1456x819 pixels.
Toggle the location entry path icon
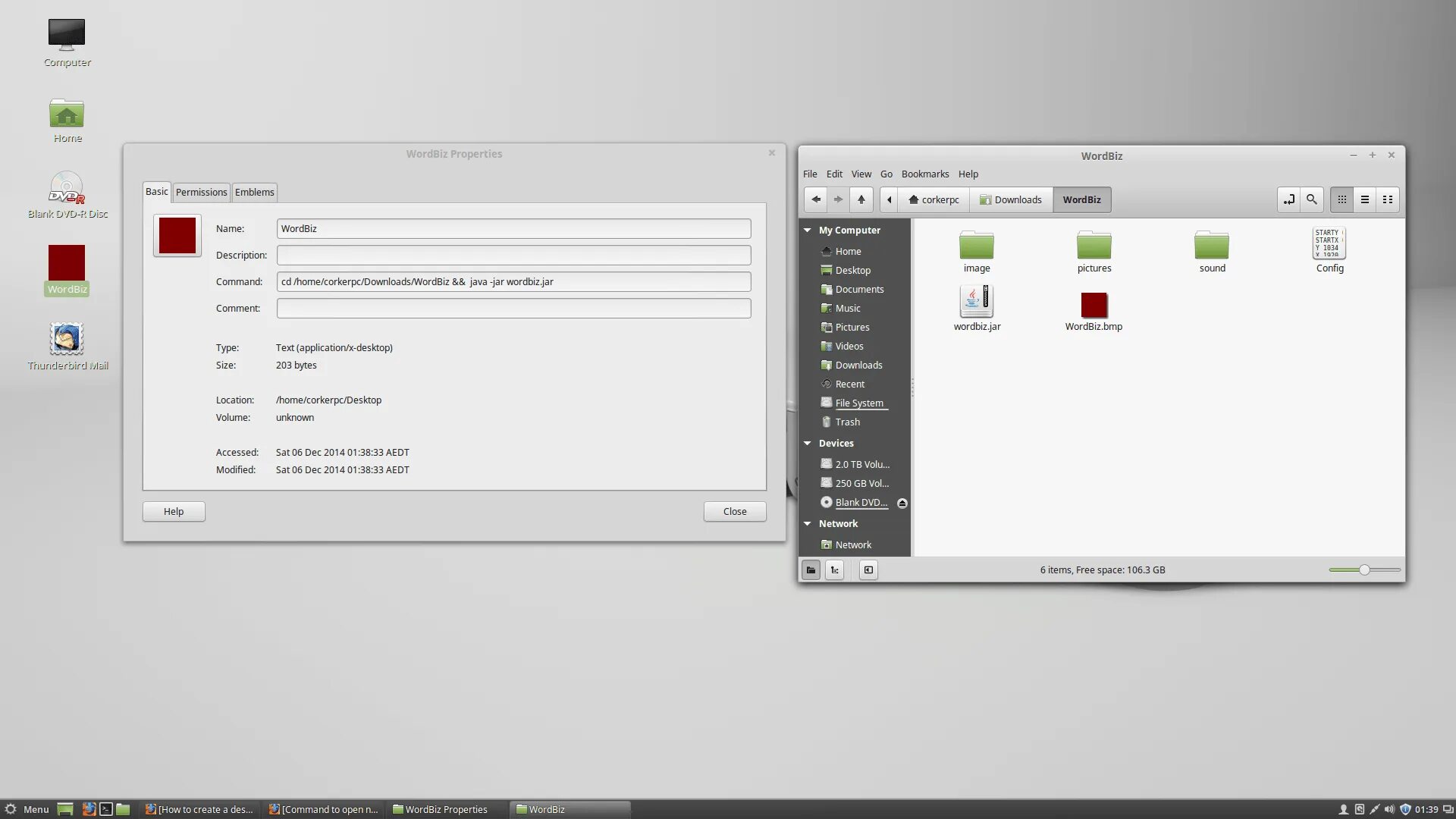tap(1288, 199)
